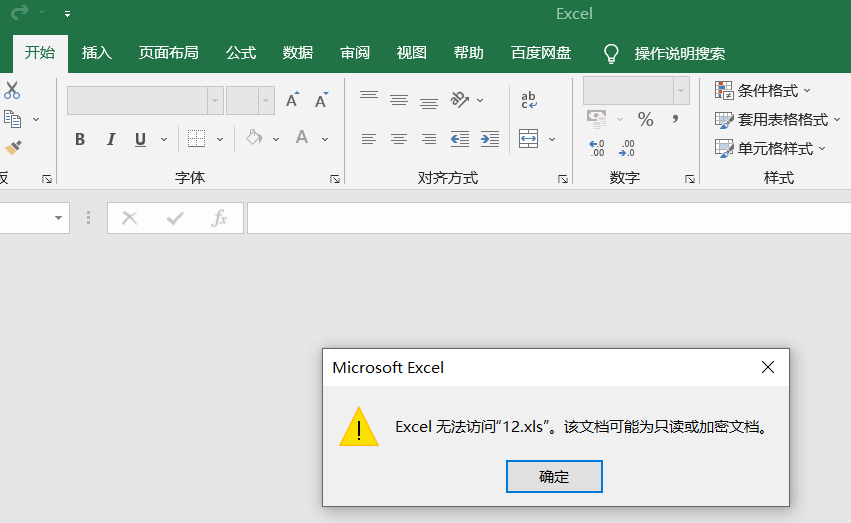
Task: Click Redo arrow in quick access
Action: click(x=20, y=12)
